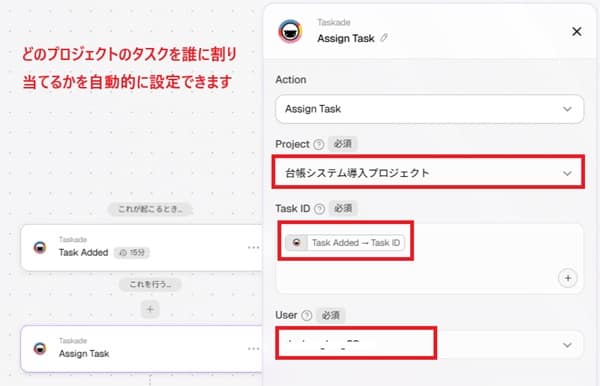Screen dimensions: 600x386
Task: Show help for the Task ID field
Action: (319, 209)
